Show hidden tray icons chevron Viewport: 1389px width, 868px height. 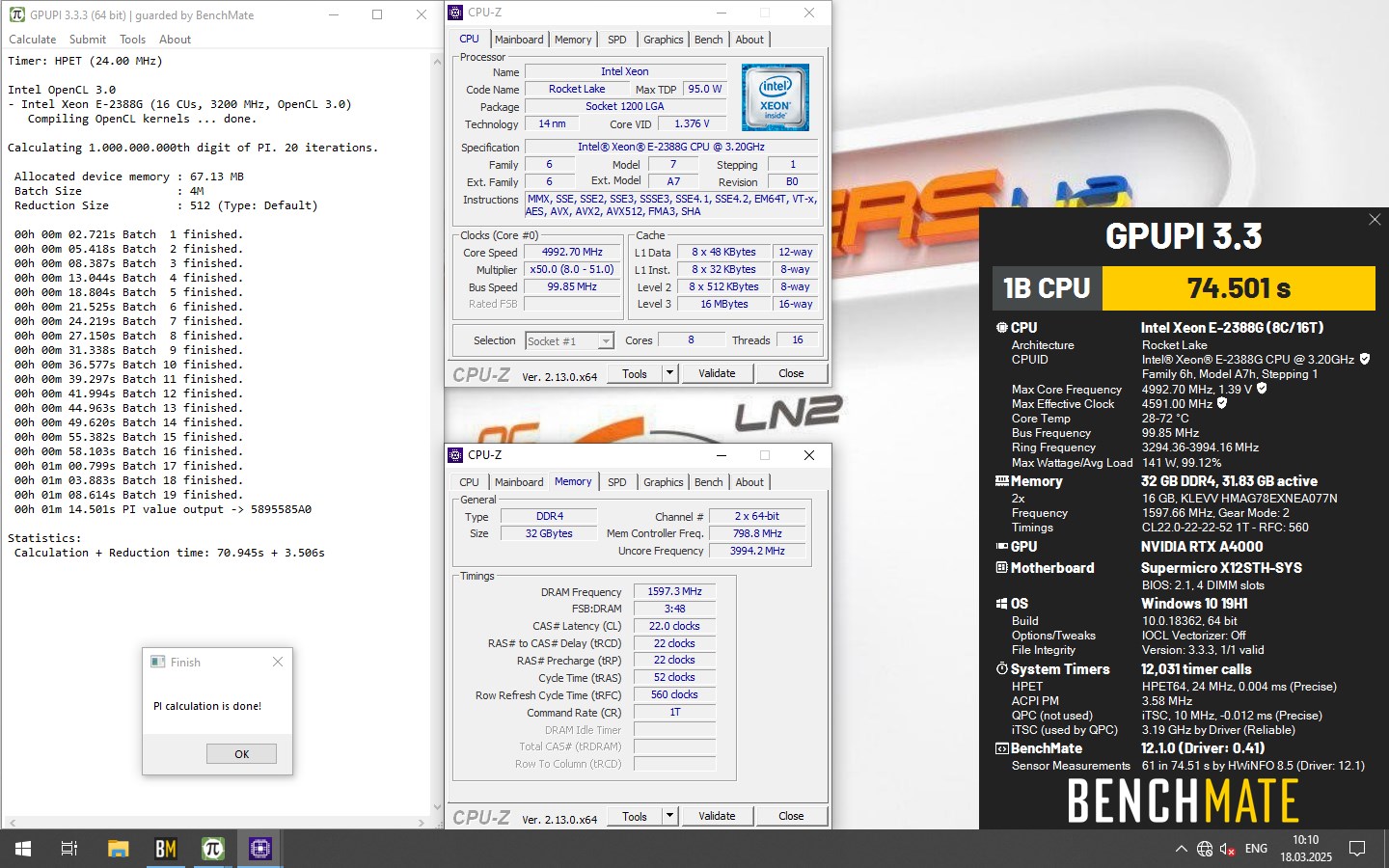(x=1181, y=849)
